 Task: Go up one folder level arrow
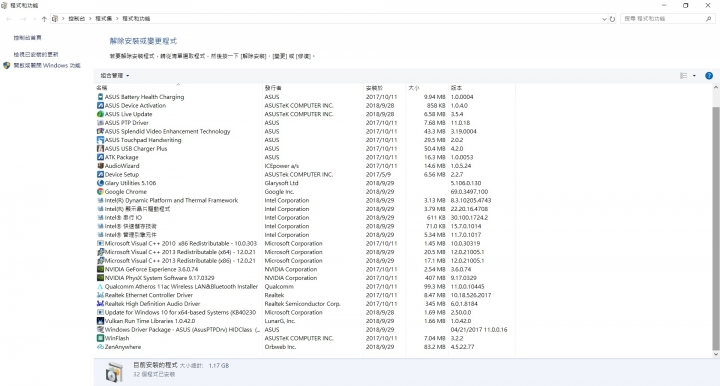[44, 19]
